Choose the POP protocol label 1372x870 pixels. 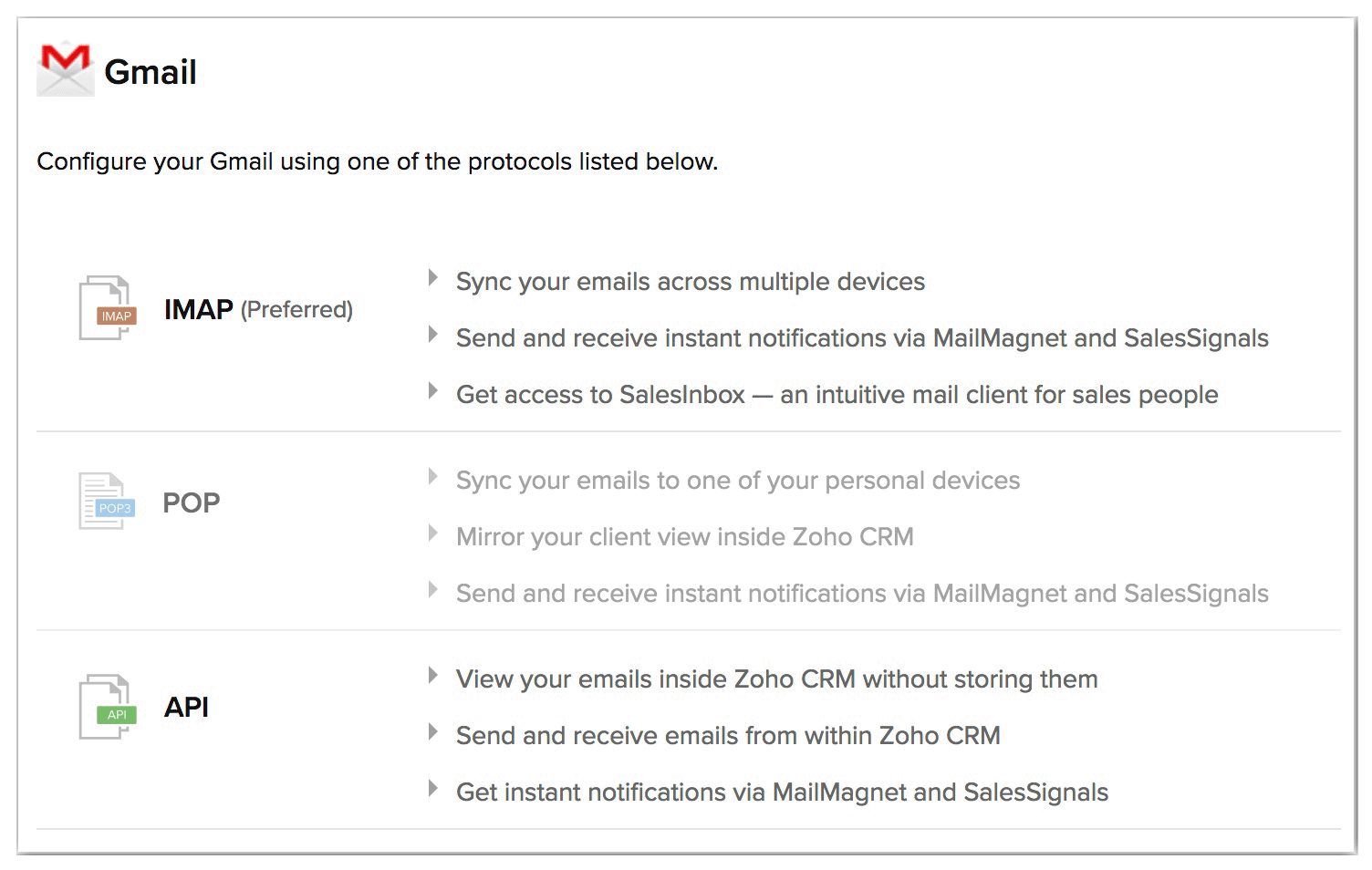pos(191,502)
